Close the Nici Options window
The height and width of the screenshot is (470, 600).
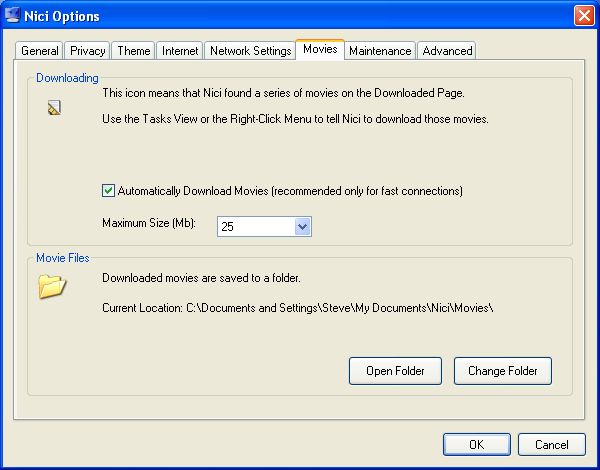click(x=583, y=16)
